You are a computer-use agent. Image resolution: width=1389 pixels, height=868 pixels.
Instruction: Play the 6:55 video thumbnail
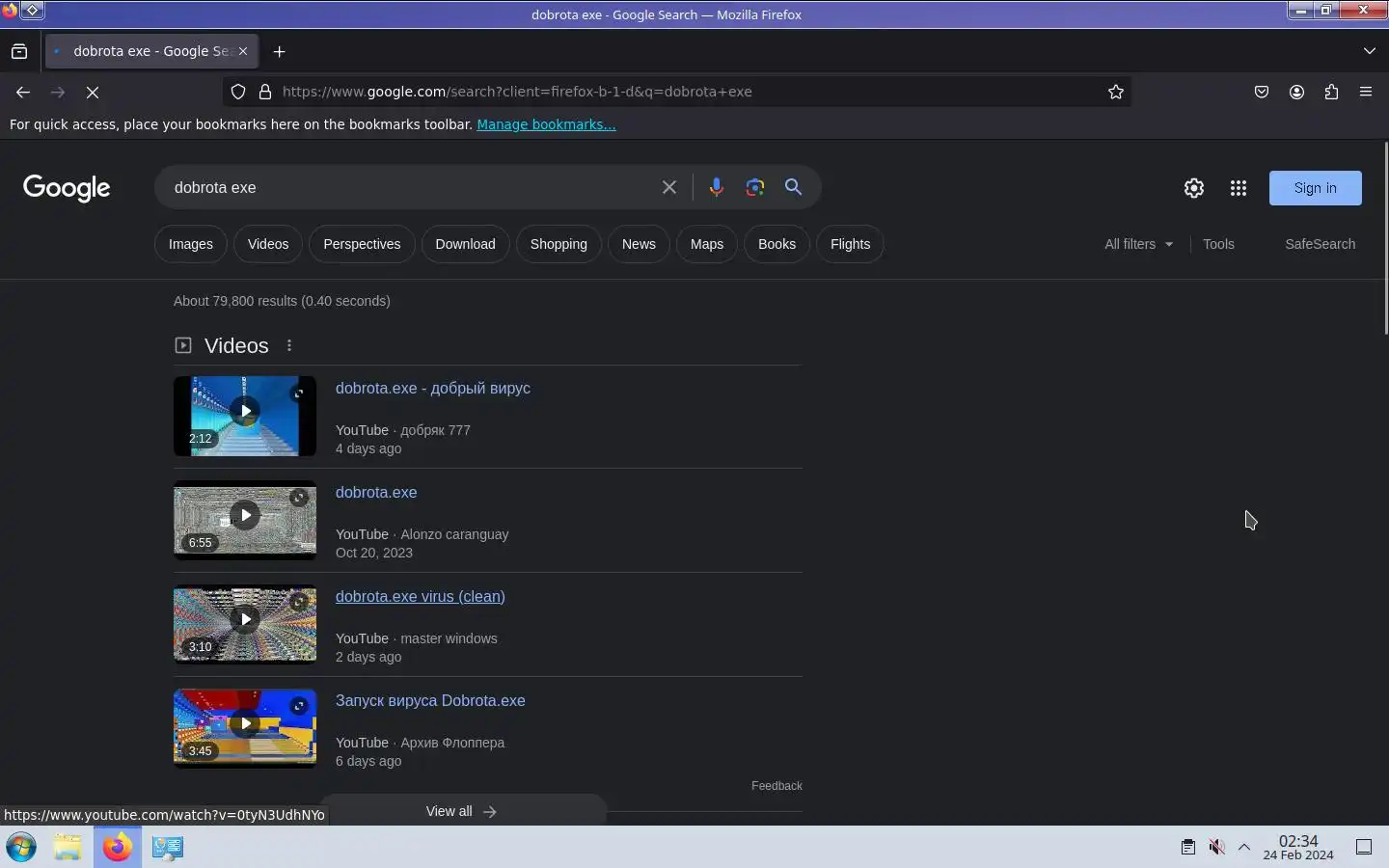pyautogui.click(x=245, y=520)
